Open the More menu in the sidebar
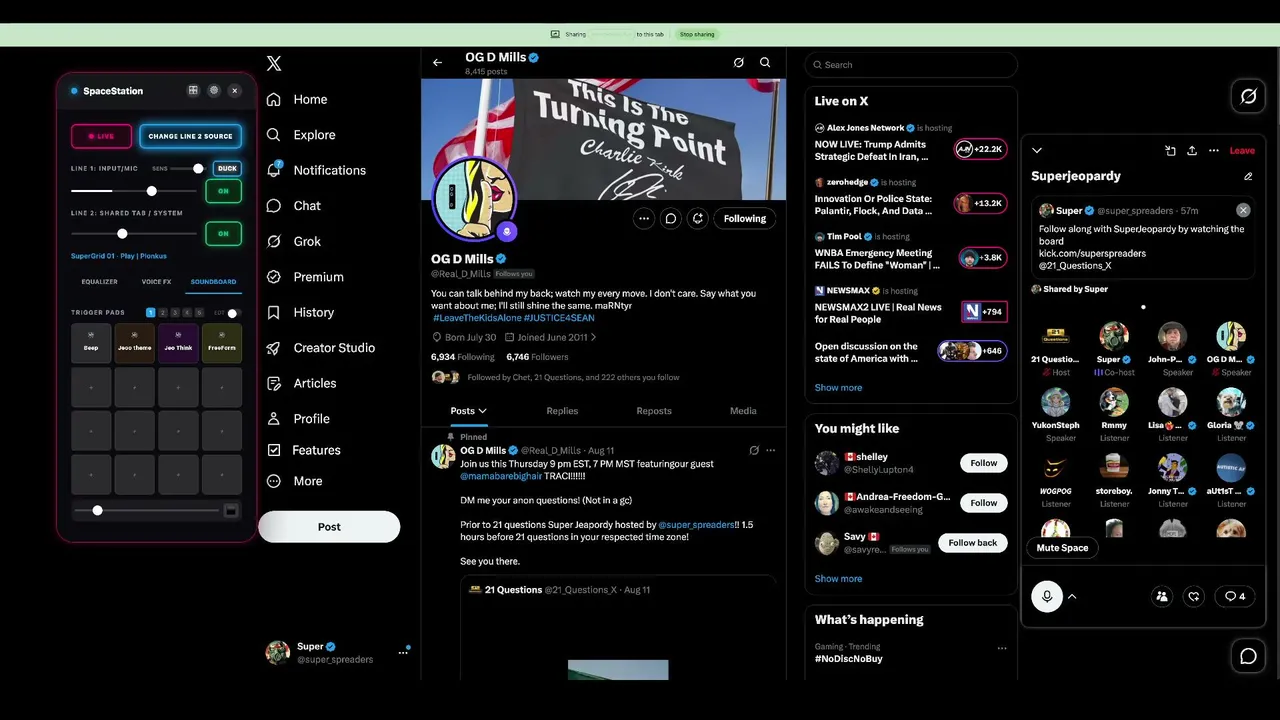The image size is (1280, 720). [295, 481]
